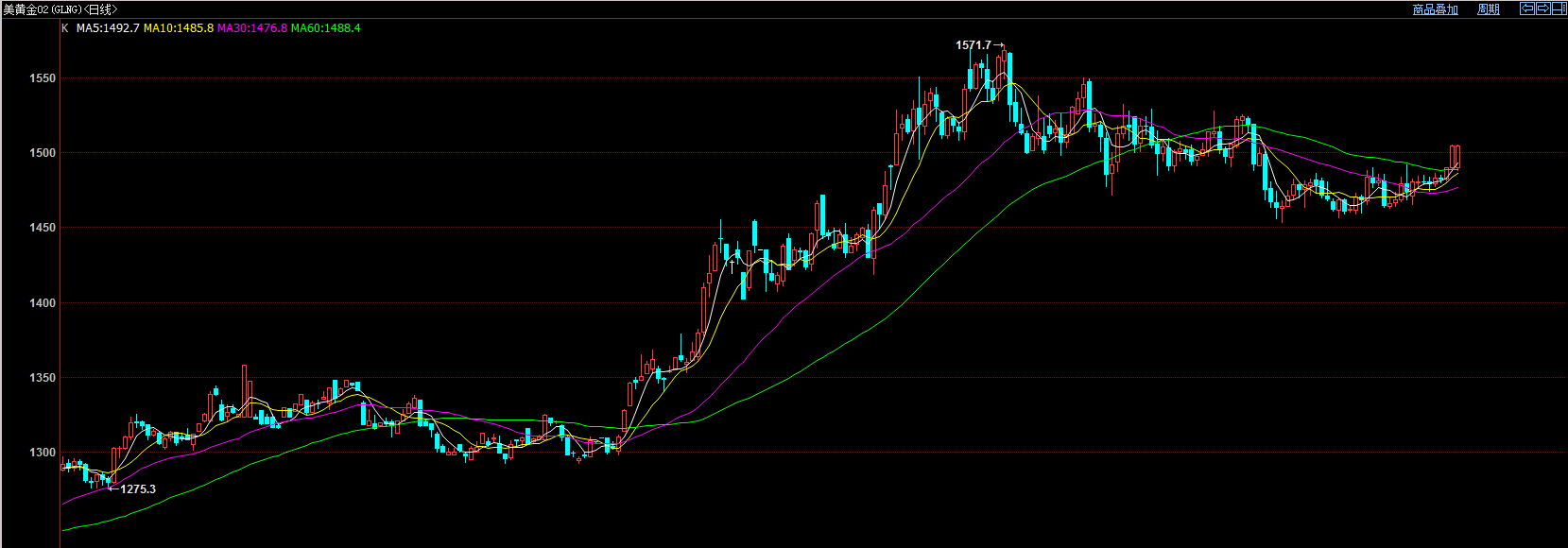Click the latest red candlestick on chart
The width and height of the screenshot is (1568, 548).
coord(1456,157)
